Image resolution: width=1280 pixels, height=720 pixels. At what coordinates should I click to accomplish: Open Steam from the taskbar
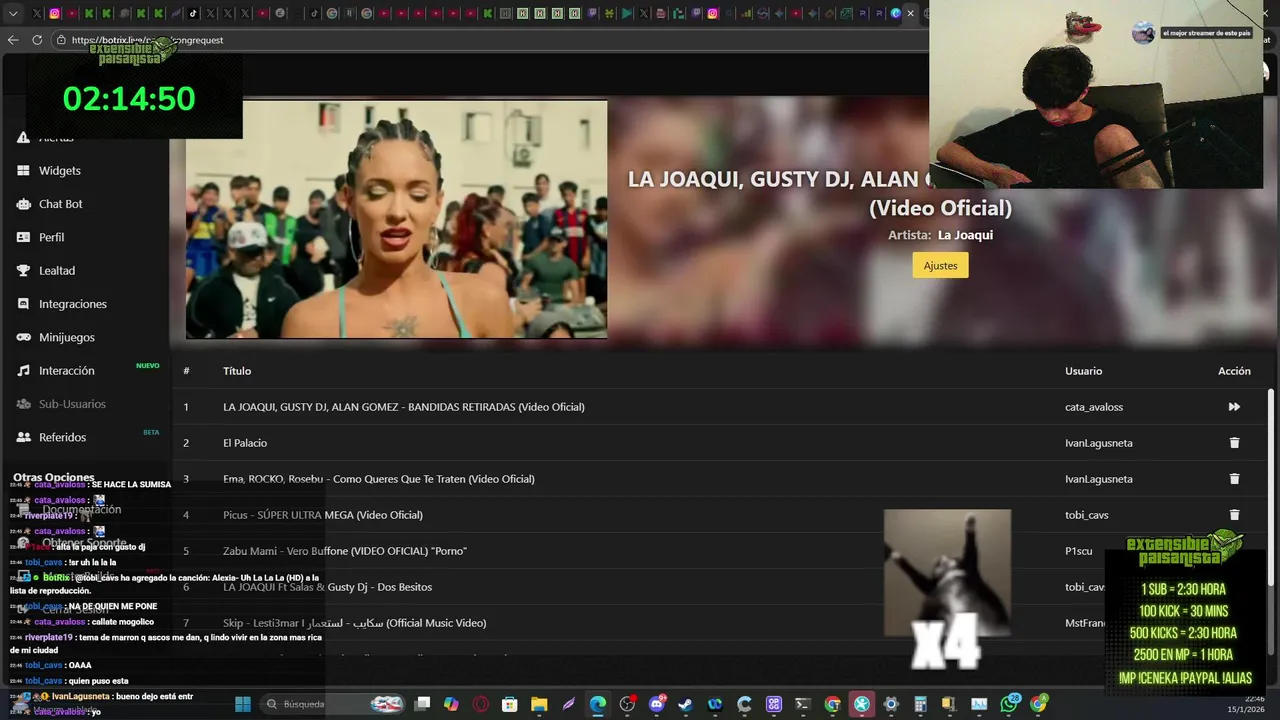685,704
